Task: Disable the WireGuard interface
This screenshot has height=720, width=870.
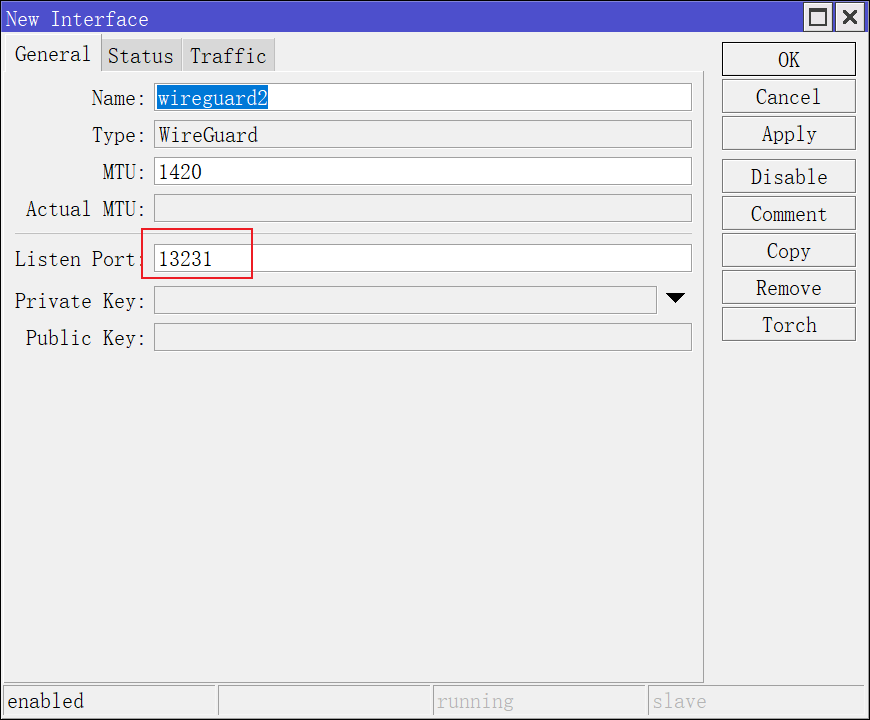Action: [788, 177]
